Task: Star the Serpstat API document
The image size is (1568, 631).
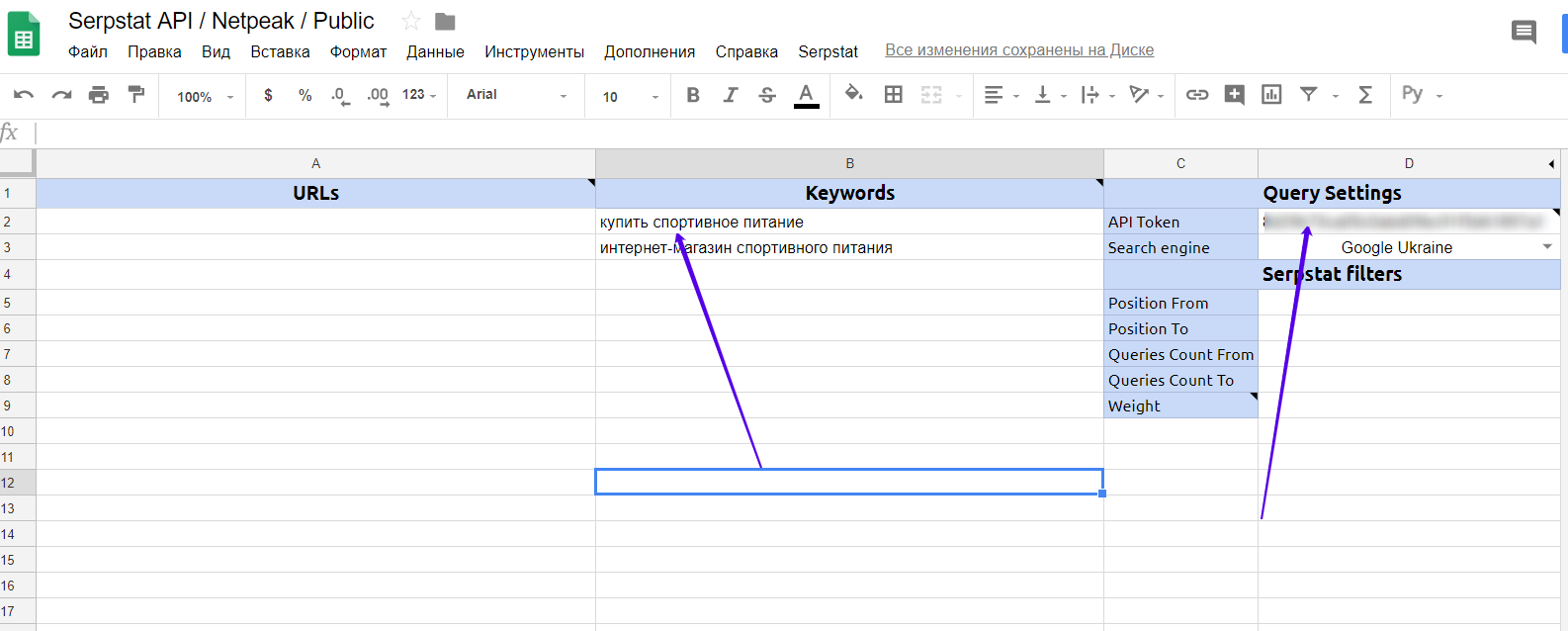Action: [411, 21]
